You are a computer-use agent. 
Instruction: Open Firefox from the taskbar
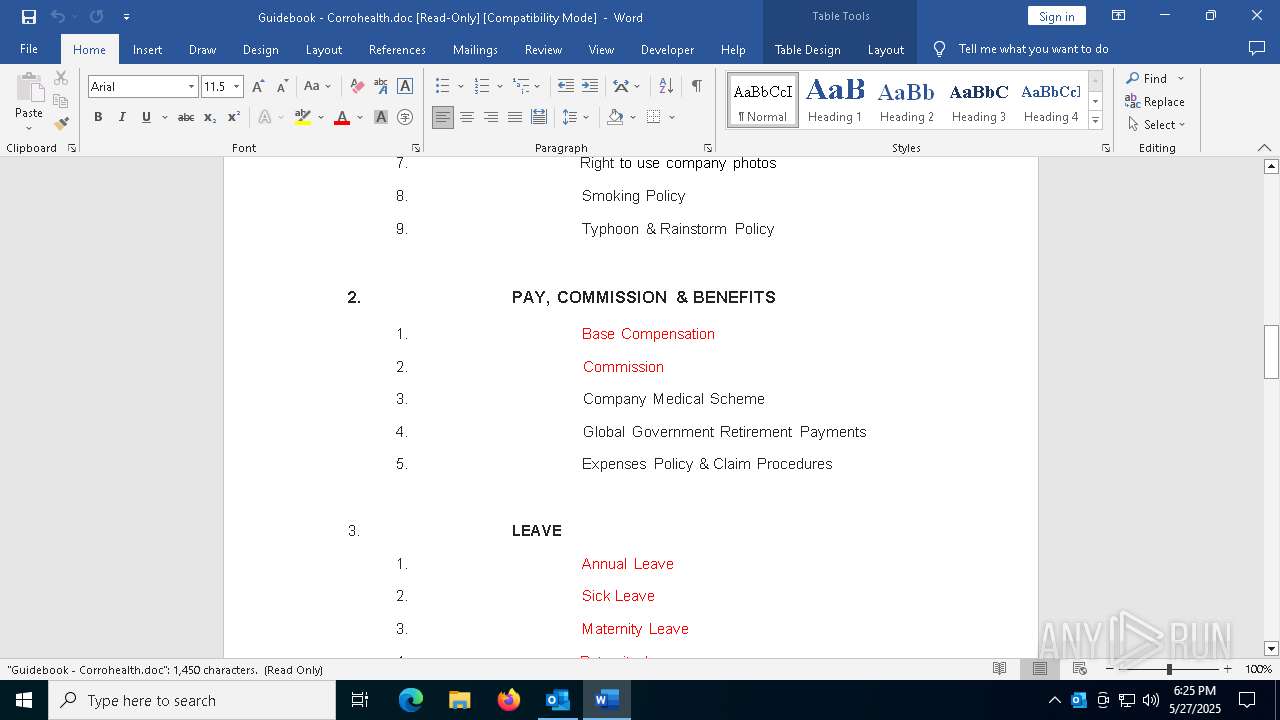509,700
